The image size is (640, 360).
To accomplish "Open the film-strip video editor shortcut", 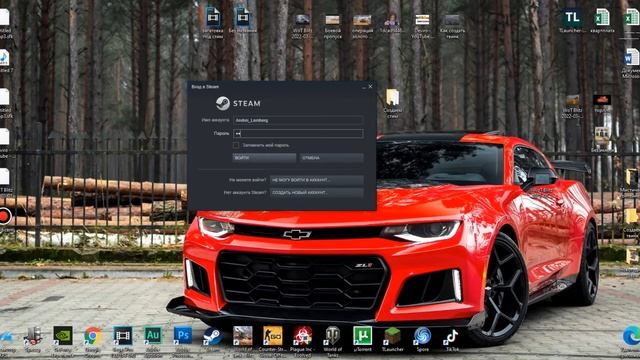I will pyautogui.click(x=122, y=336).
